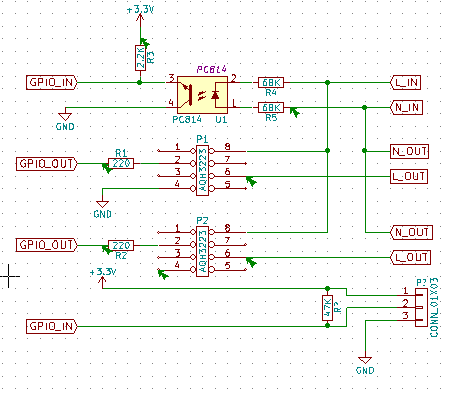The image size is (452, 394).
Task: Click the R1 220 resistor
Action: tap(121, 163)
